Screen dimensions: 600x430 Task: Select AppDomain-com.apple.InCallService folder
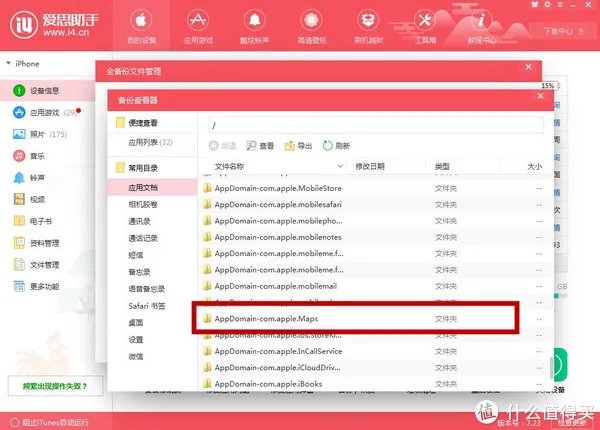(376, 351)
